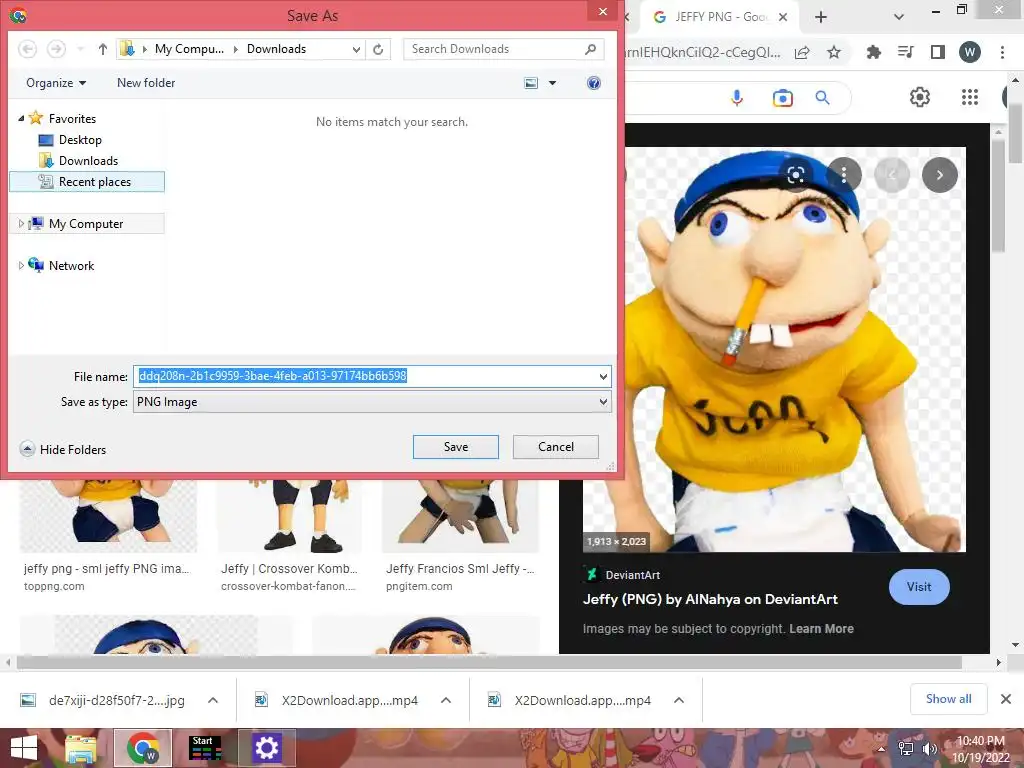Click the My Compu... breadcrumb segment
The height and width of the screenshot is (768, 1024).
point(189,49)
